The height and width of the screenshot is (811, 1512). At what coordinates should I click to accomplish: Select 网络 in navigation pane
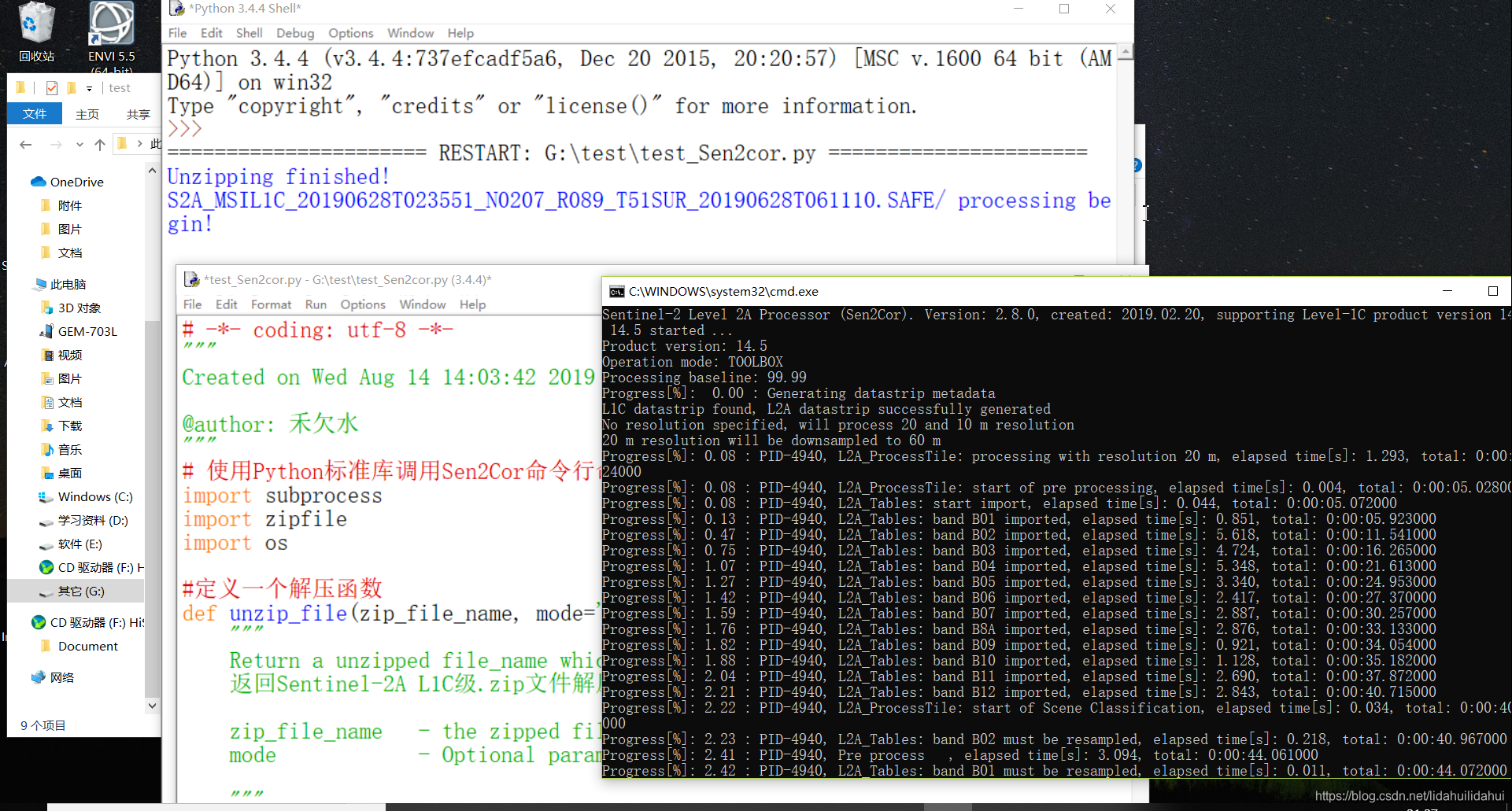click(x=53, y=677)
